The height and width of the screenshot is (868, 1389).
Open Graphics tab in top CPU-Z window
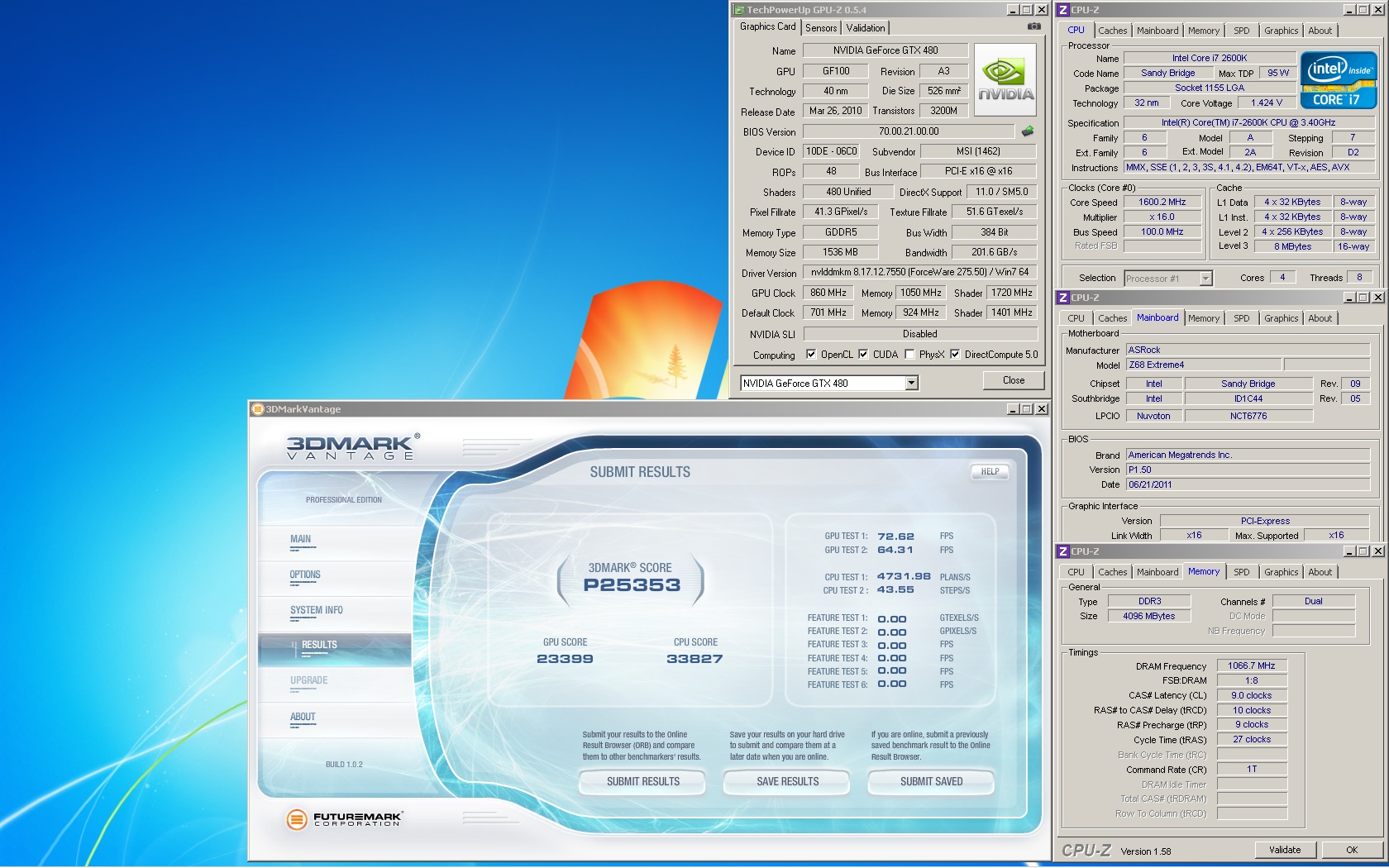point(1281,31)
